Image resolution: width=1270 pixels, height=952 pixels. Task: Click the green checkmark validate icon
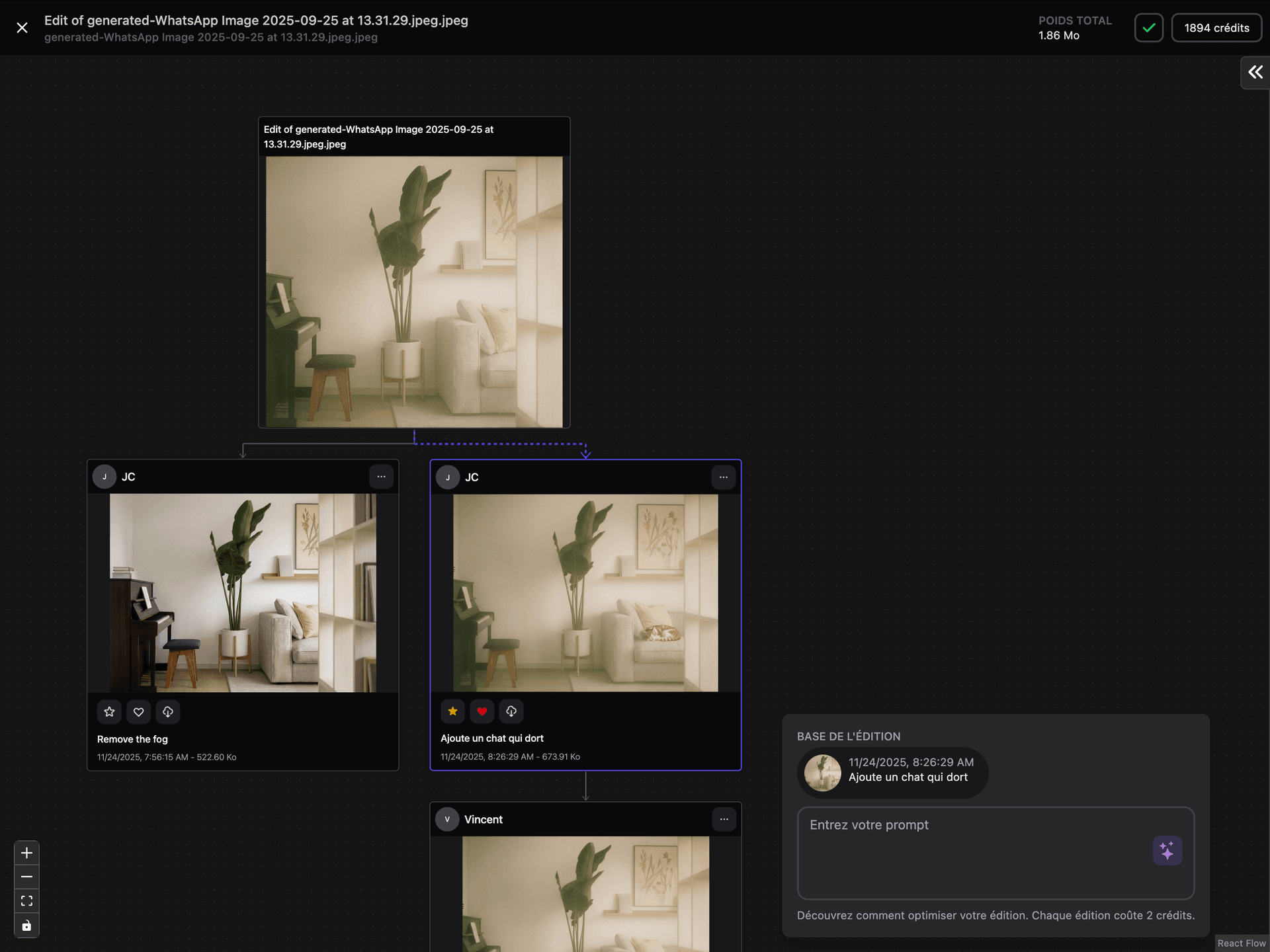[x=1149, y=28]
